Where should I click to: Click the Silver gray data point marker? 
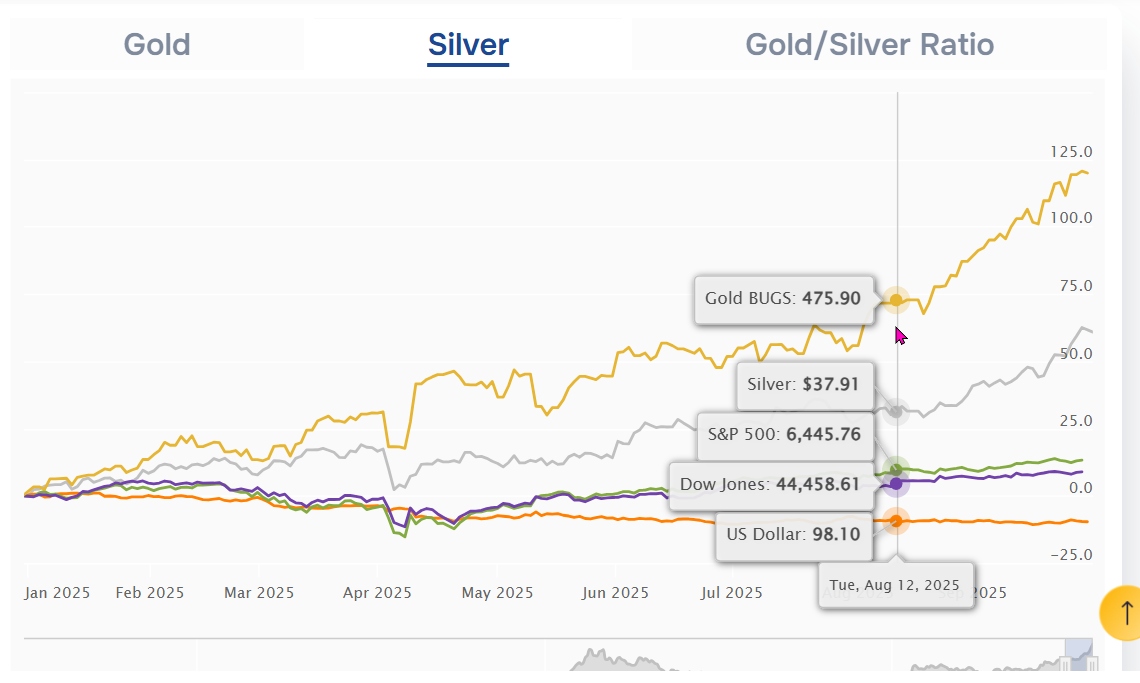(x=896, y=412)
